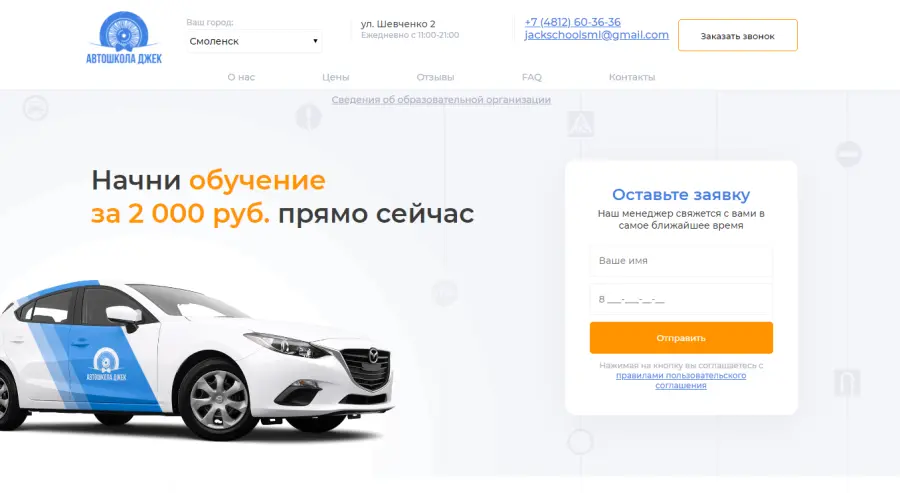Screen dimensions: 900x493
Task: Focus the phone number input field
Action: (x=681, y=299)
